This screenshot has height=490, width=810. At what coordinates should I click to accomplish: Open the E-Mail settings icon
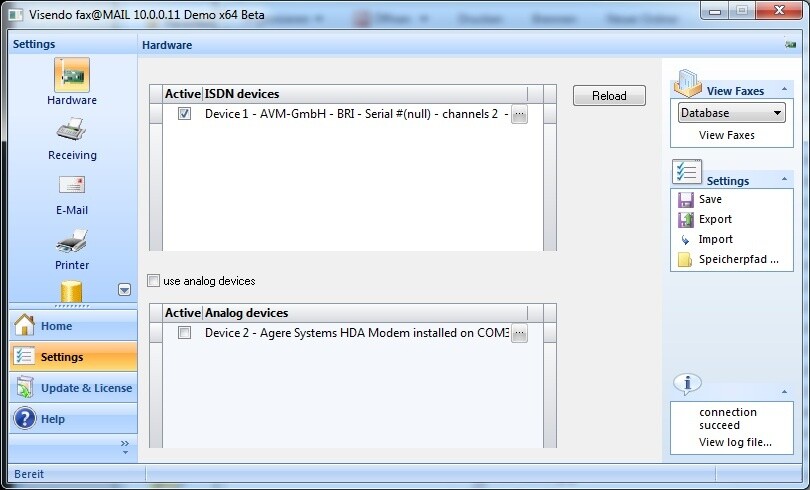72,185
